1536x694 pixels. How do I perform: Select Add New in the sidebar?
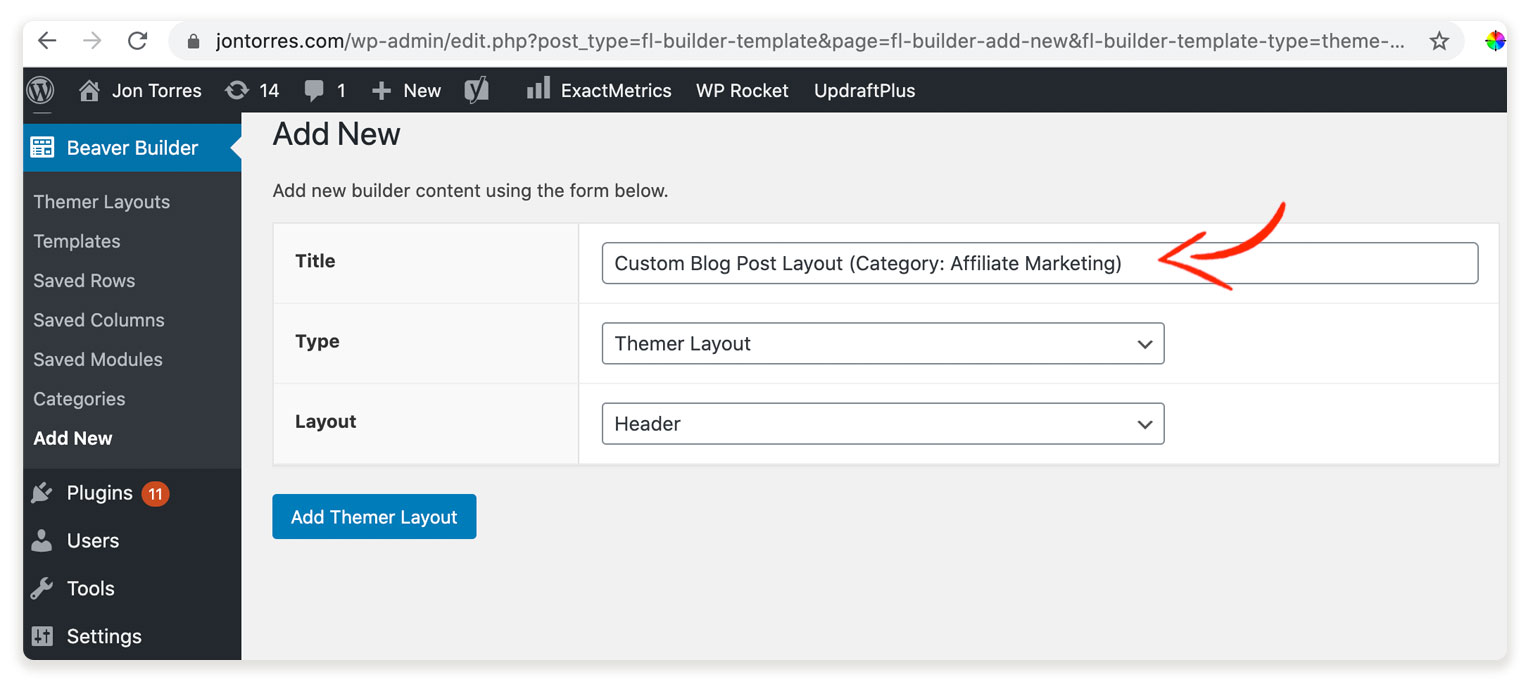(73, 438)
